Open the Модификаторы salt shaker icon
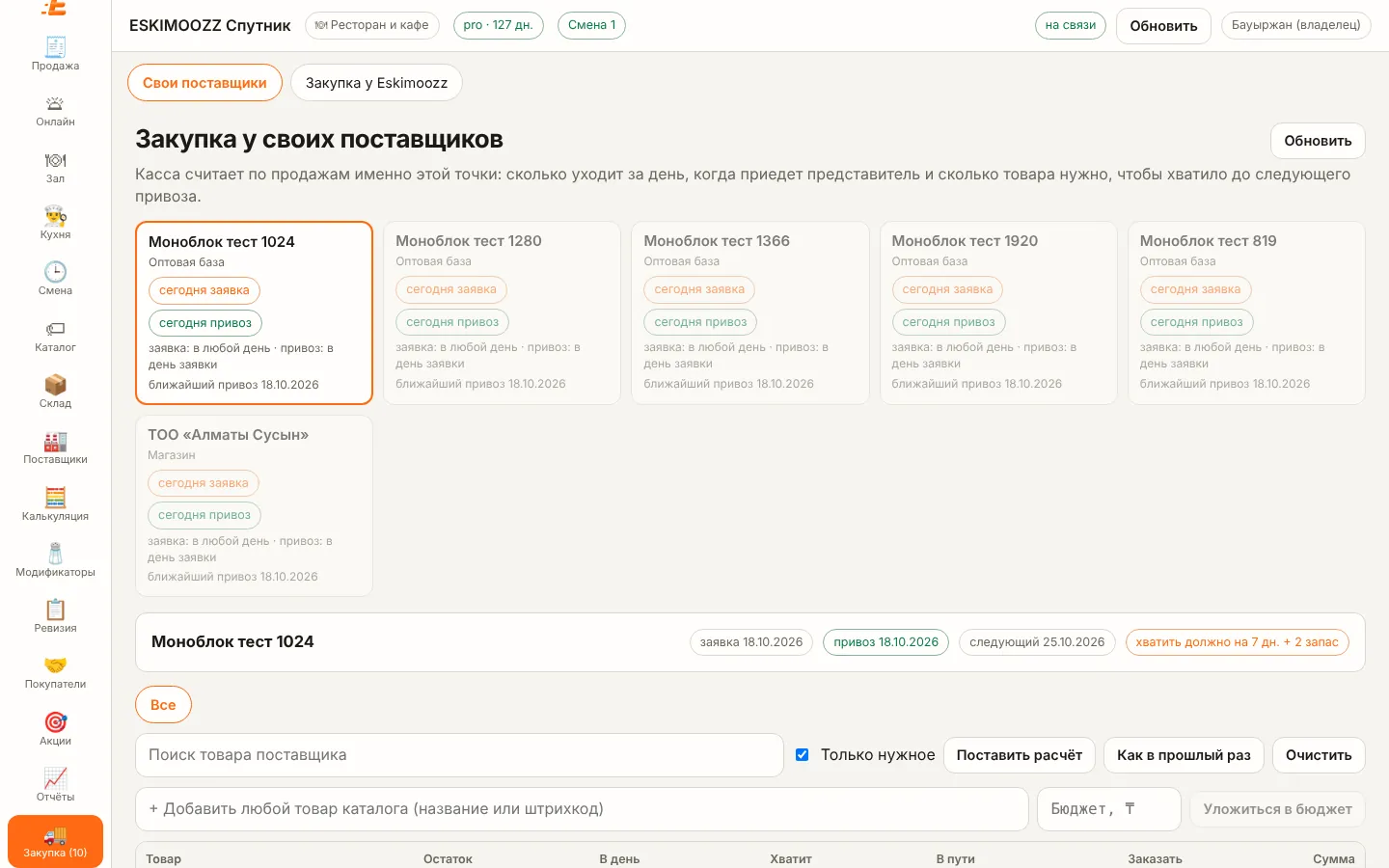The width and height of the screenshot is (1389, 868). point(55,554)
